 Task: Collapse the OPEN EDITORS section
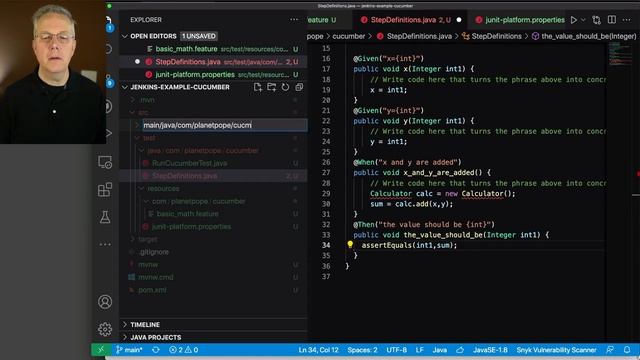pos(125,36)
